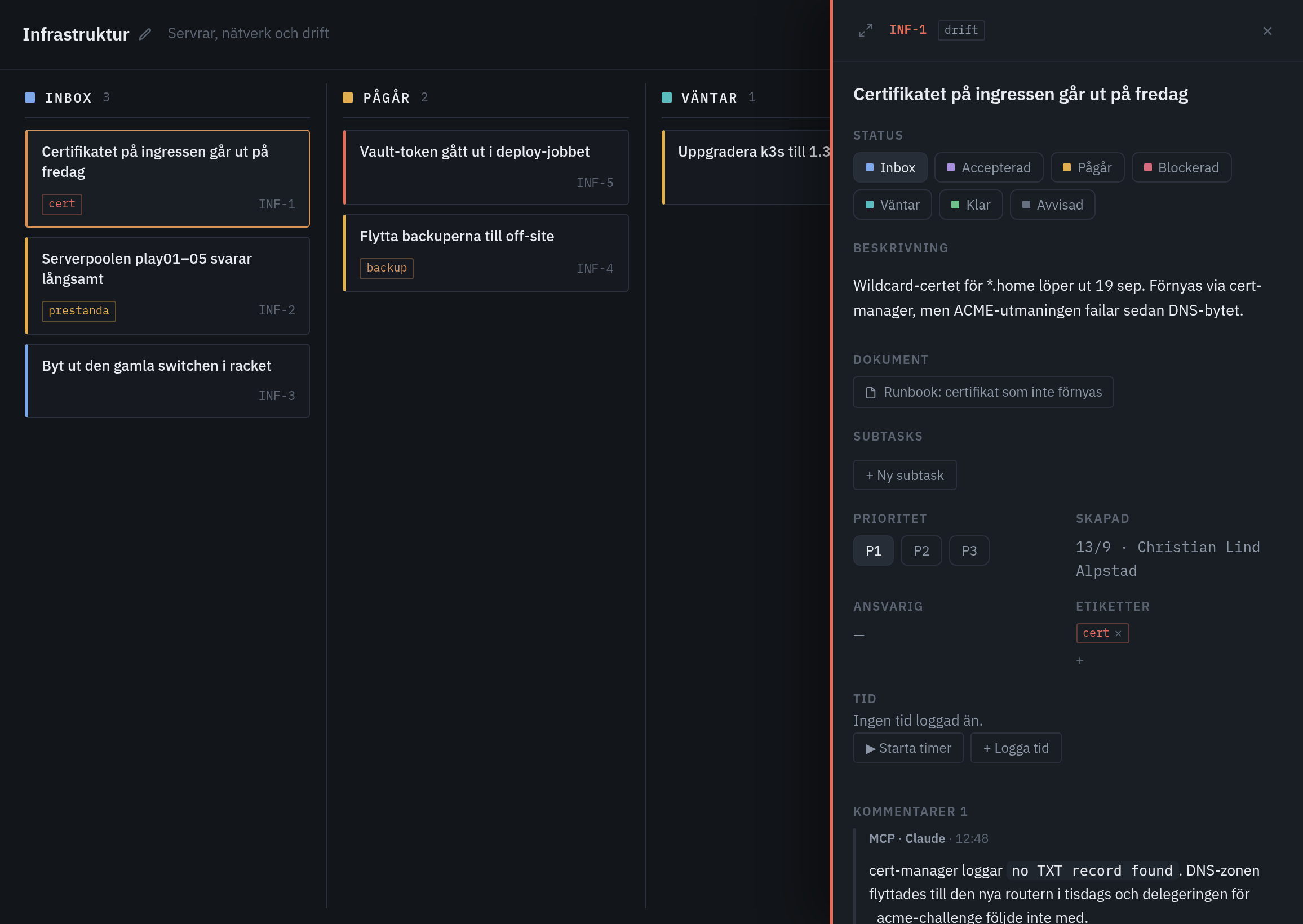Set status to Accepterad
The width and height of the screenshot is (1303, 924).
pos(989,168)
